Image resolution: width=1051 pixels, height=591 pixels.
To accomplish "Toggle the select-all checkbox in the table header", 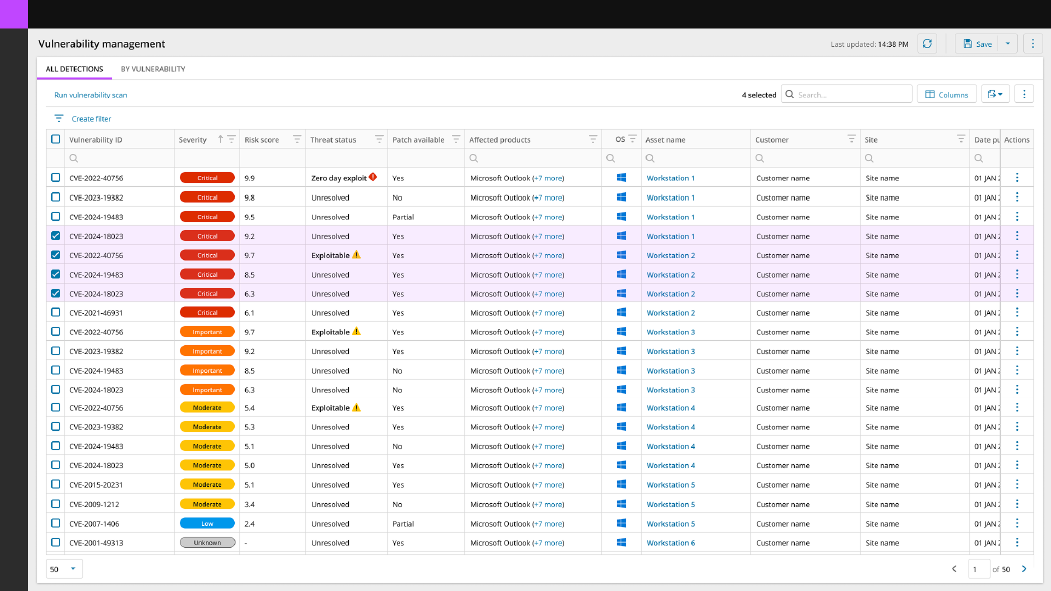I will click(56, 140).
